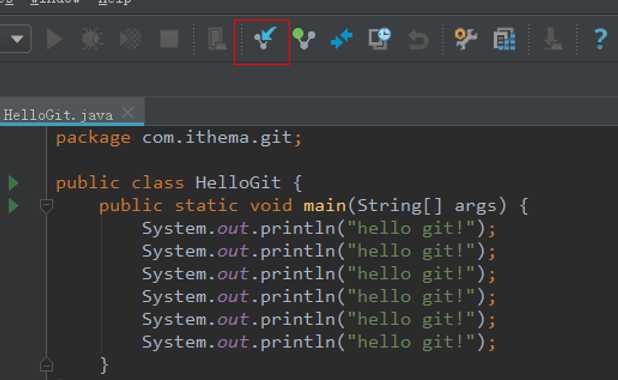Open the run configuration dropdown arrow
618x380 pixels.
click(17, 39)
